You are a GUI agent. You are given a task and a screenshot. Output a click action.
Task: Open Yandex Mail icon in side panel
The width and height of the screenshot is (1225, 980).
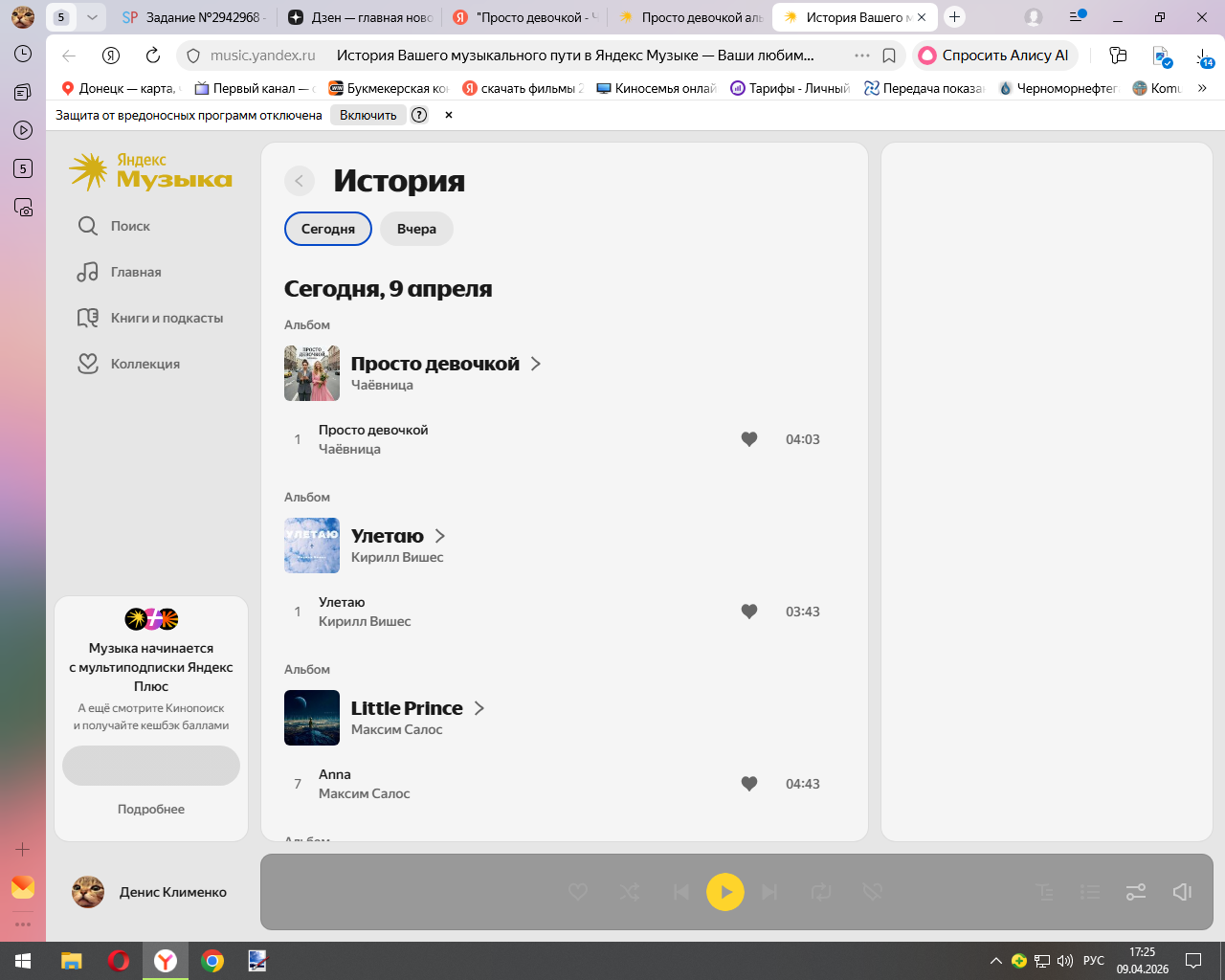coord(23,887)
